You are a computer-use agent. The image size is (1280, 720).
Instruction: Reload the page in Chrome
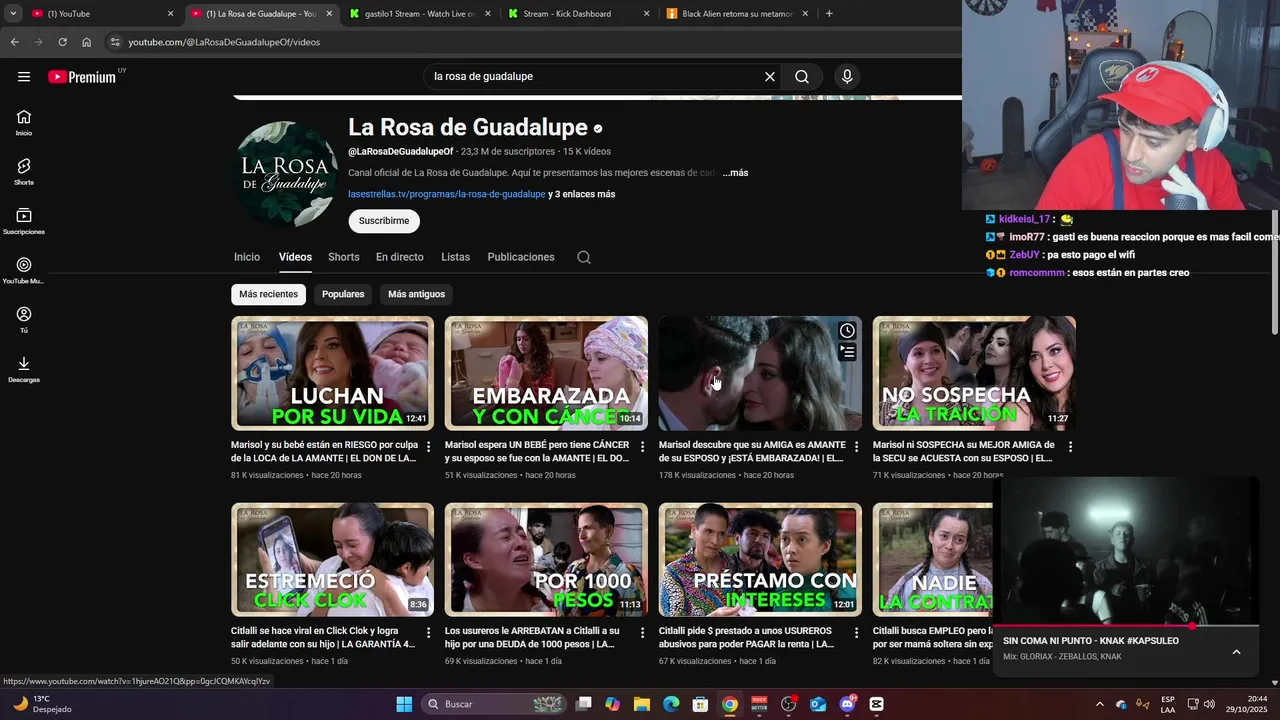tap(62, 42)
